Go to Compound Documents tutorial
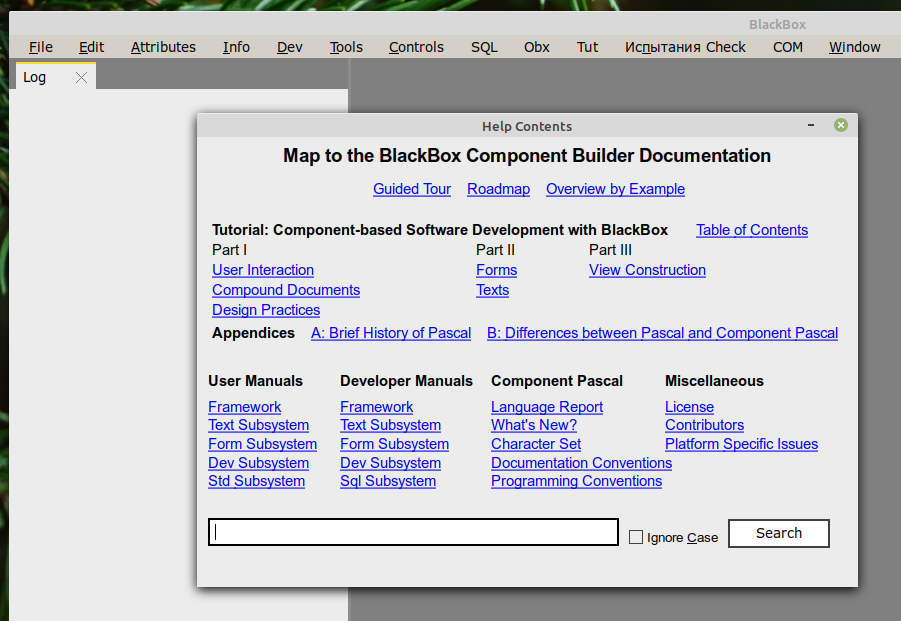The width and height of the screenshot is (901, 621). tap(286, 290)
